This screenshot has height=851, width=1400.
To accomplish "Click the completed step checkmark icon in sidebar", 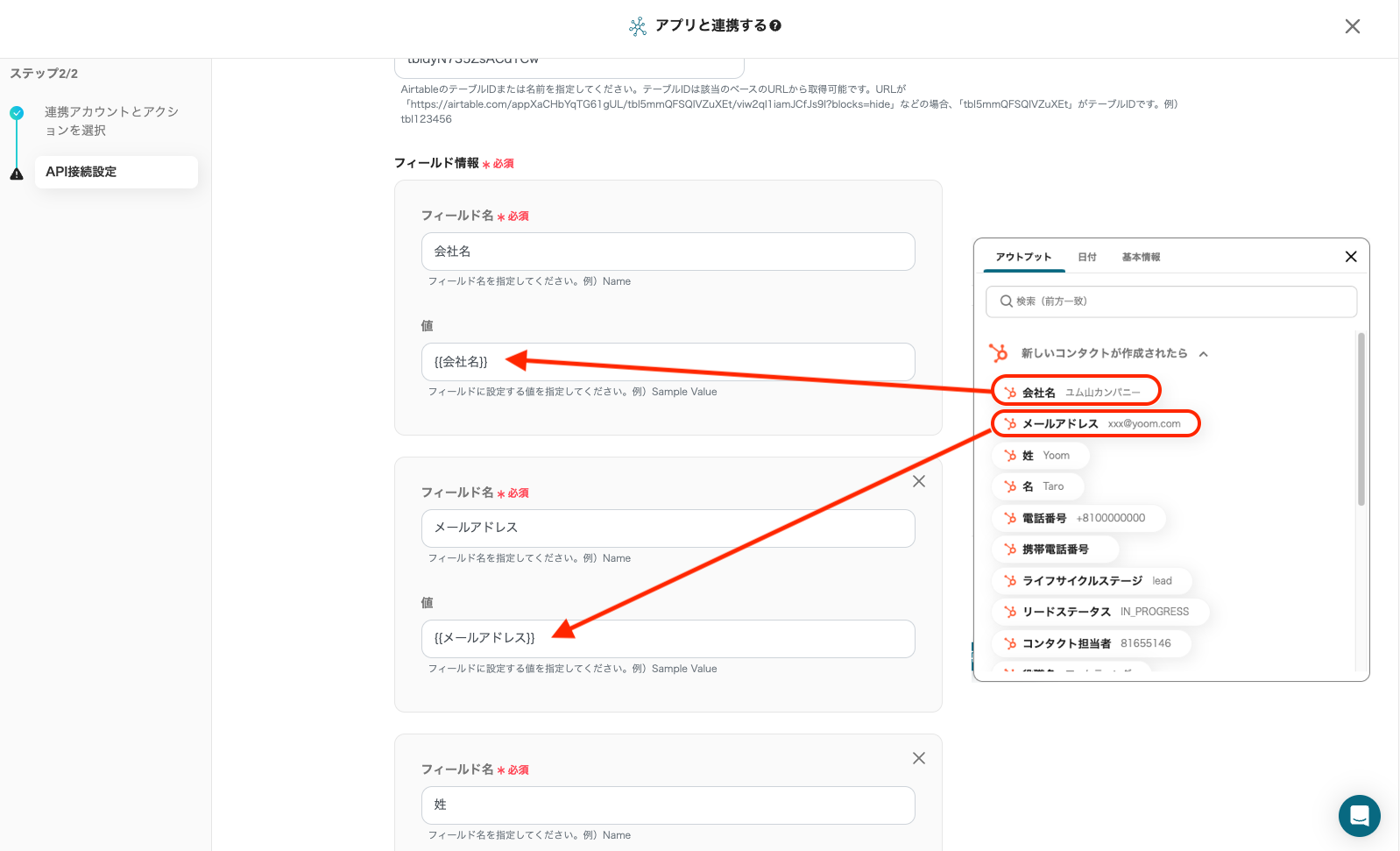I will 17,113.
